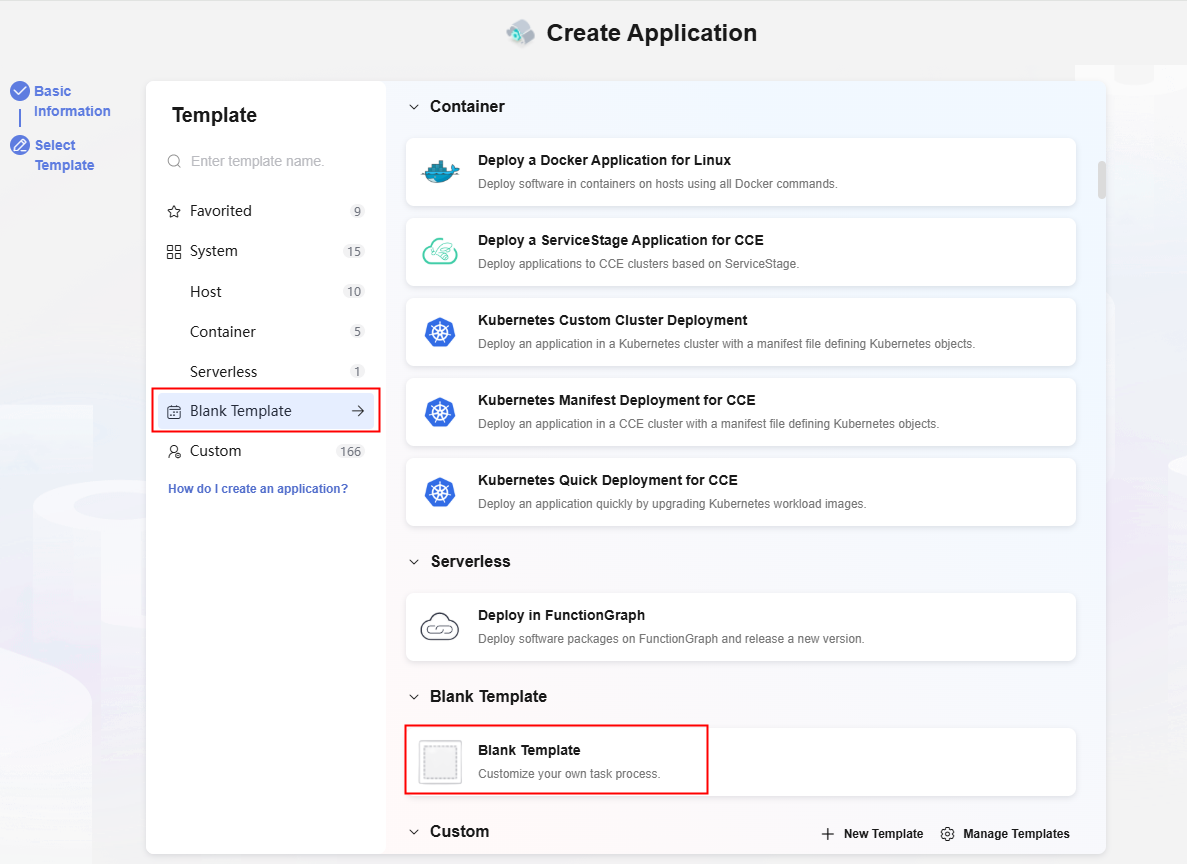
Task: Select the Custom category in sidebar
Action: tap(266, 451)
